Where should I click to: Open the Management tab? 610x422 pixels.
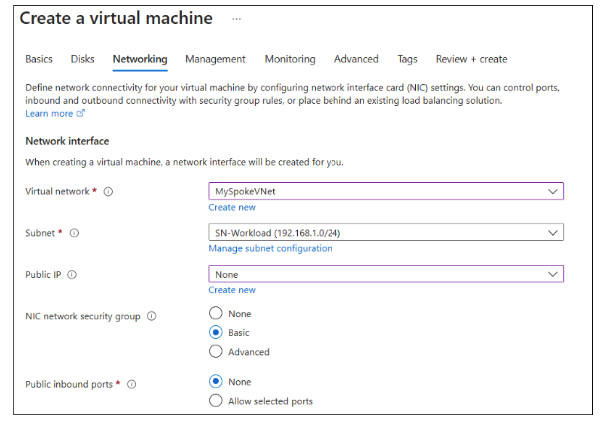point(215,59)
